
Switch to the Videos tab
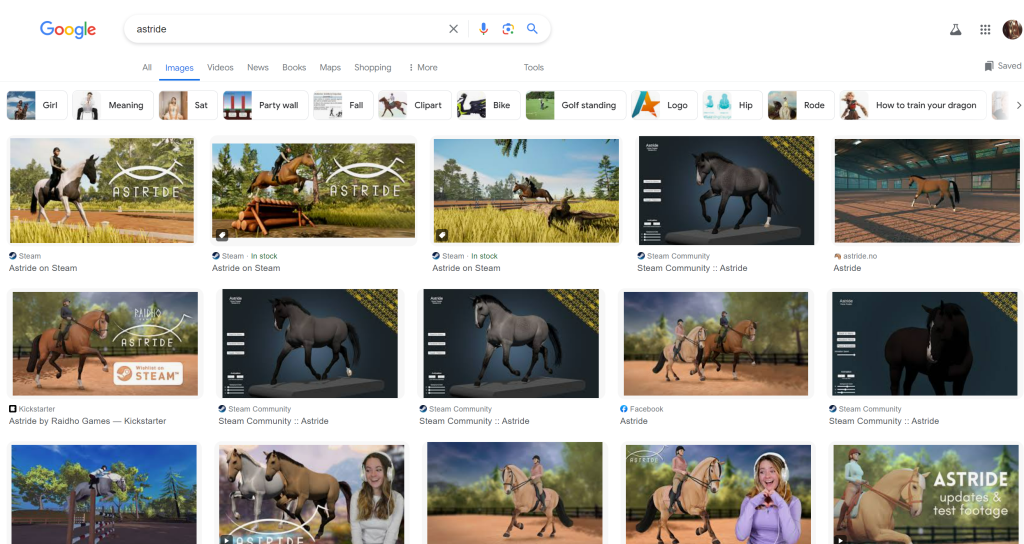coord(220,68)
